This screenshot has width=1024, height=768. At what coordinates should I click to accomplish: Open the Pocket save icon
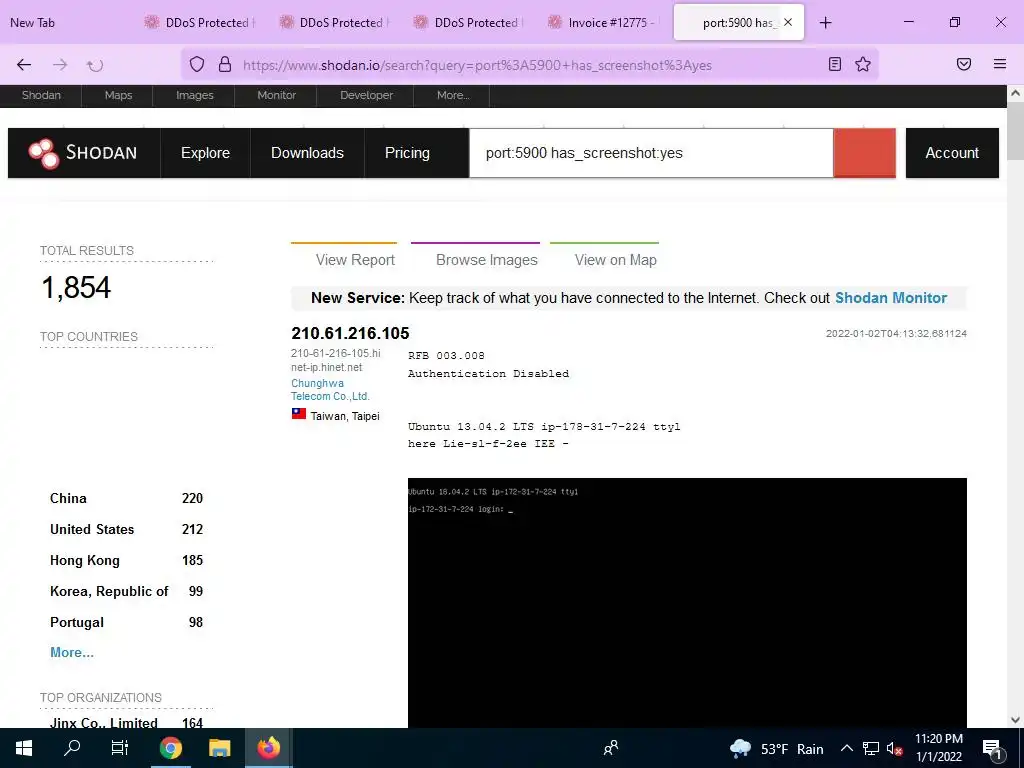click(x=964, y=64)
